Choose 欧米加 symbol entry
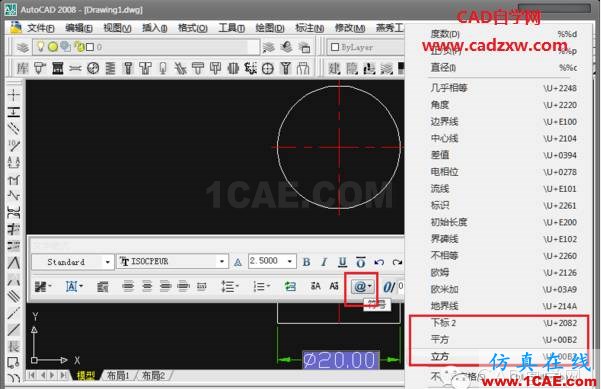 (x=503, y=289)
